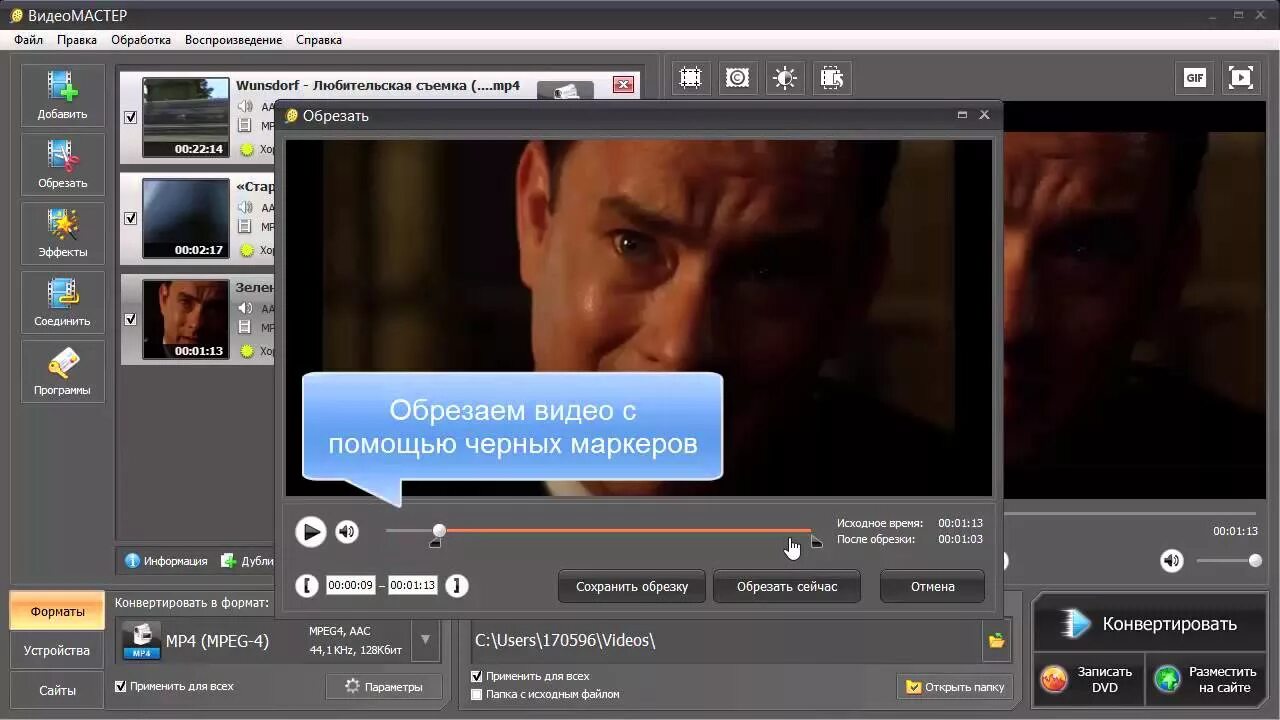Switch to the Сайты tab
The image size is (1280, 720).
pyautogui.click(x=57, y=690)
